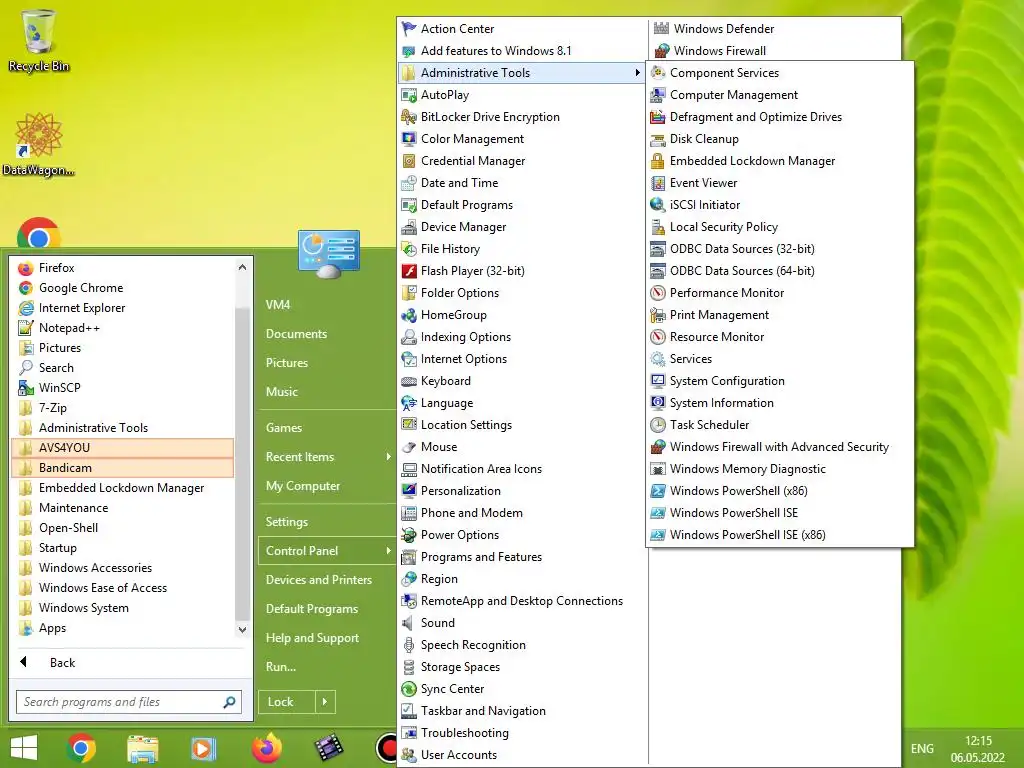Open the media player taskbar icon
The width and height of the screenshot is (1024, 768).
click(x=203, y=748)
